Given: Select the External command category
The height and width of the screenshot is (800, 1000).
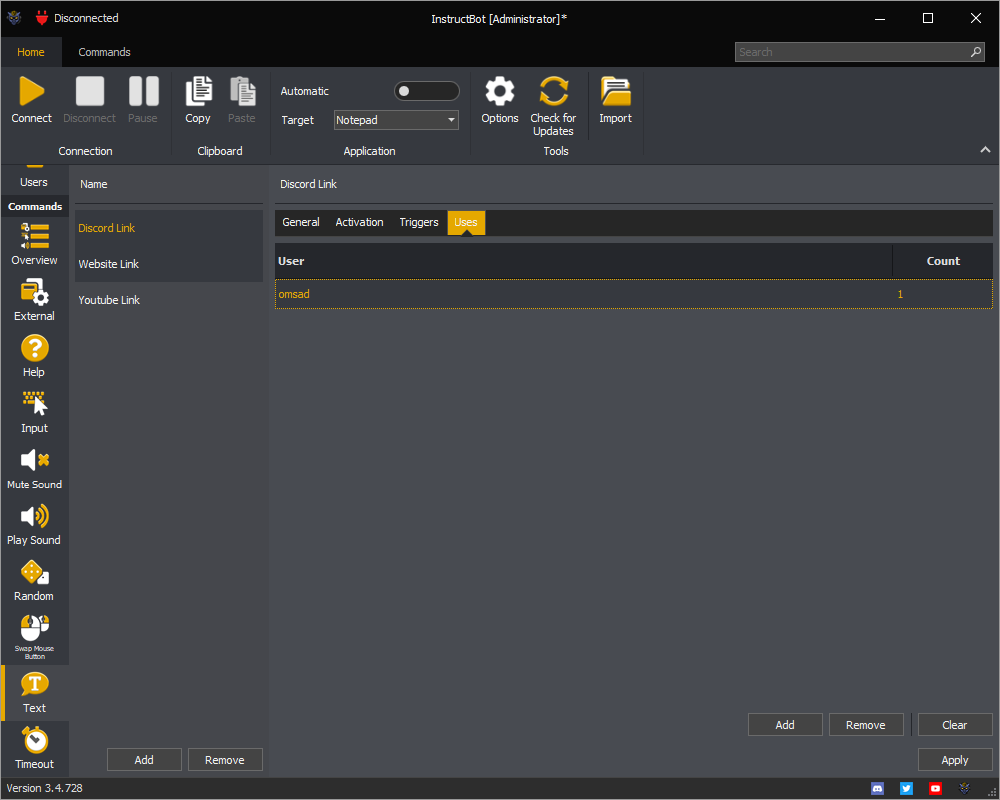Looking at the screenshot, I should (34, 300).
